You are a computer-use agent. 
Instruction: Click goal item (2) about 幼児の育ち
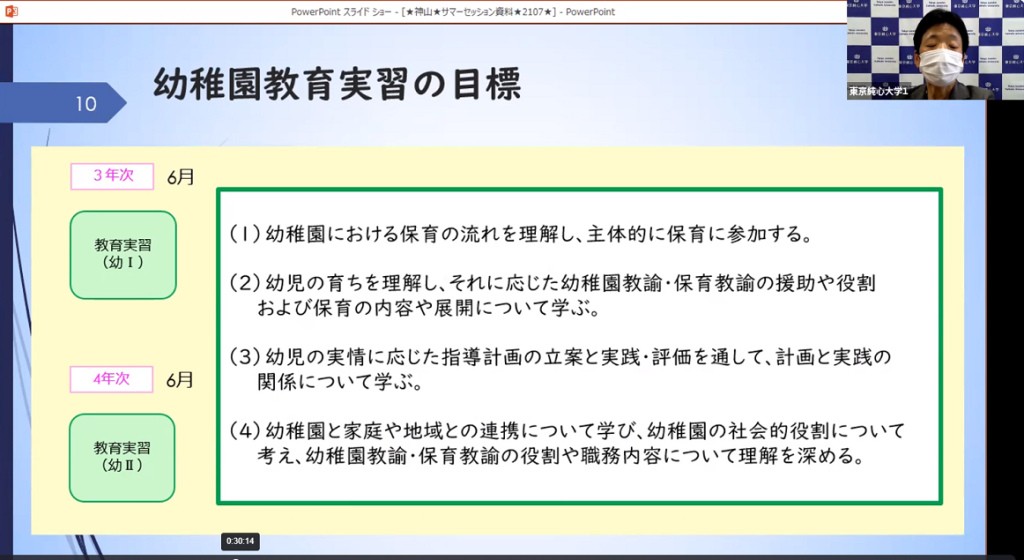point(552,296)
